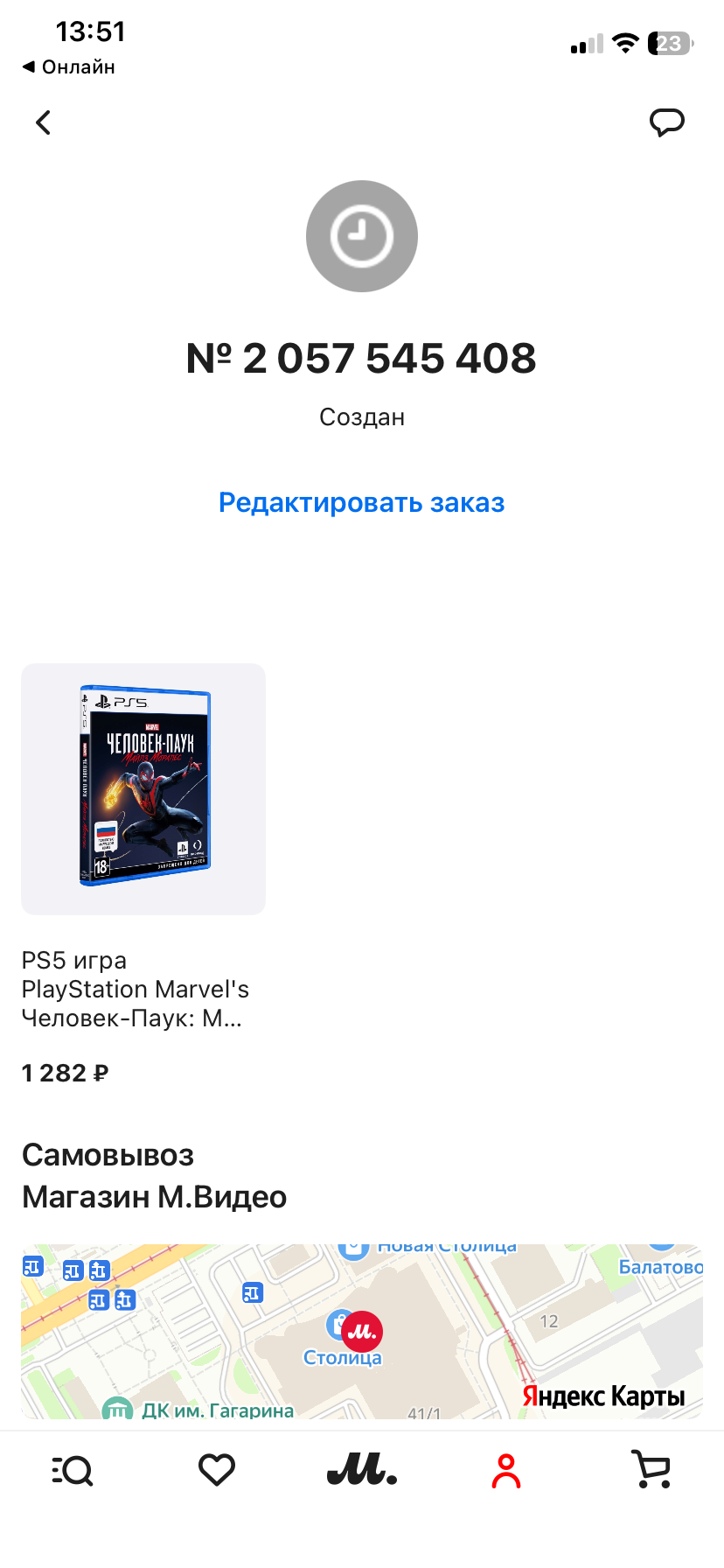724x1568 pixels.
Task: Tap the red M.Видео map pin
Action: (x=362, y=1331)
